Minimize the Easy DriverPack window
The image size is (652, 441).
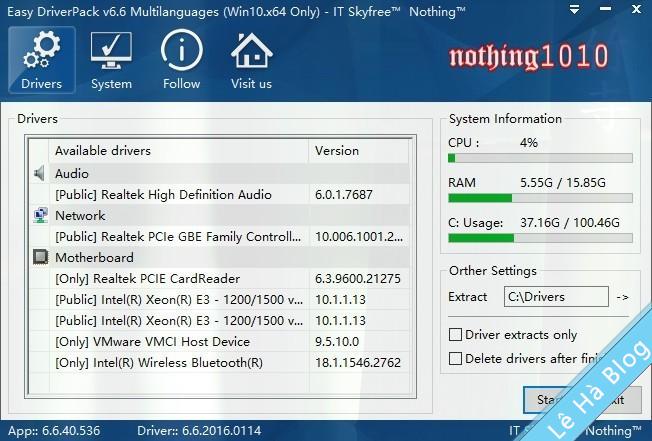(x=606, y=9)
